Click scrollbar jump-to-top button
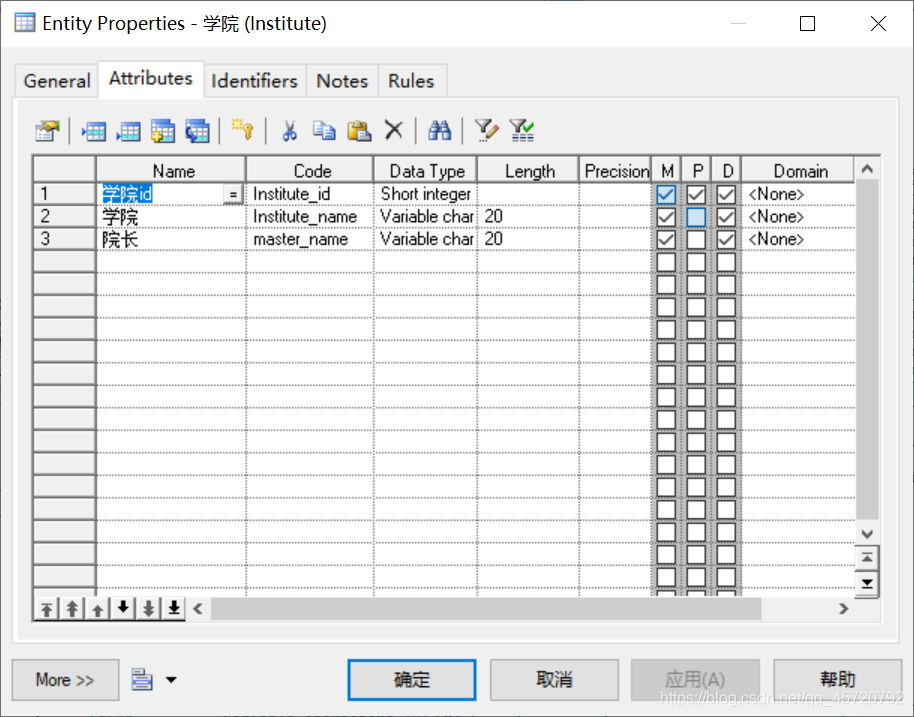Image resolution: width=914 pixels, height=717 pixels. coord(867,558)
